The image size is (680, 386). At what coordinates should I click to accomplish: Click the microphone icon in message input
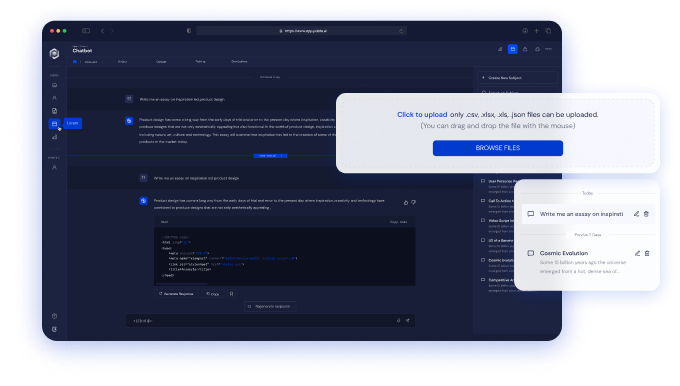(x=399, y=321)
